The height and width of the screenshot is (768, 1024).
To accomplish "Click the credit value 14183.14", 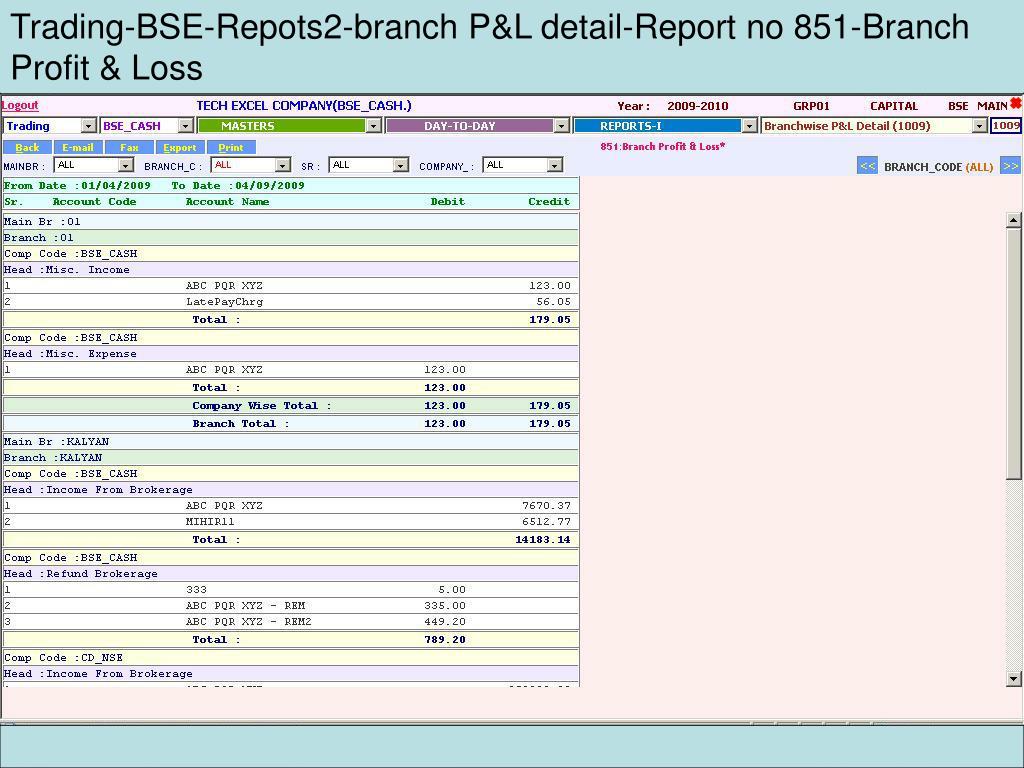I will [x=542, y=540].
